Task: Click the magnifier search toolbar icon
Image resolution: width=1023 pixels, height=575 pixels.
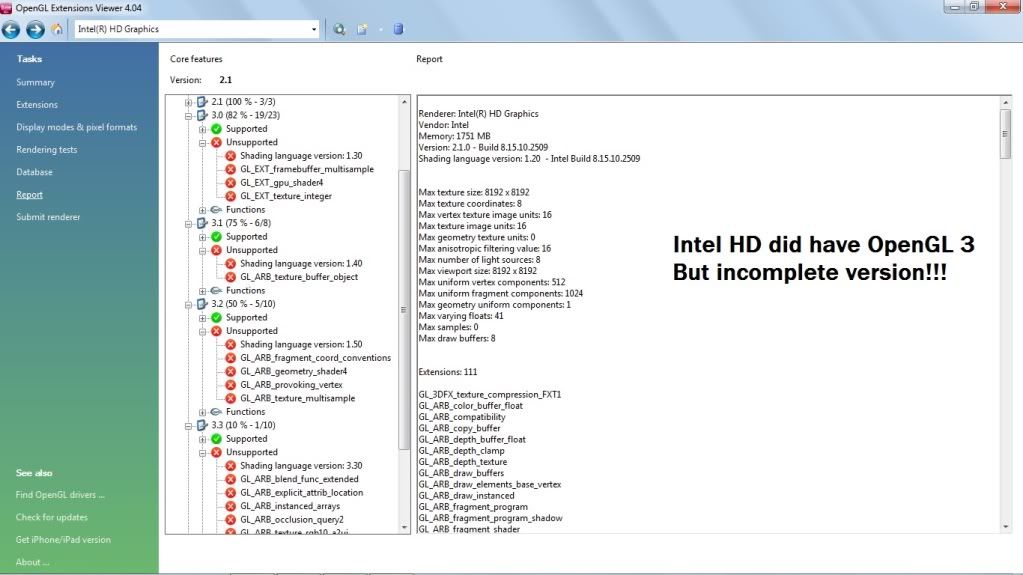Action: (339, 29)
